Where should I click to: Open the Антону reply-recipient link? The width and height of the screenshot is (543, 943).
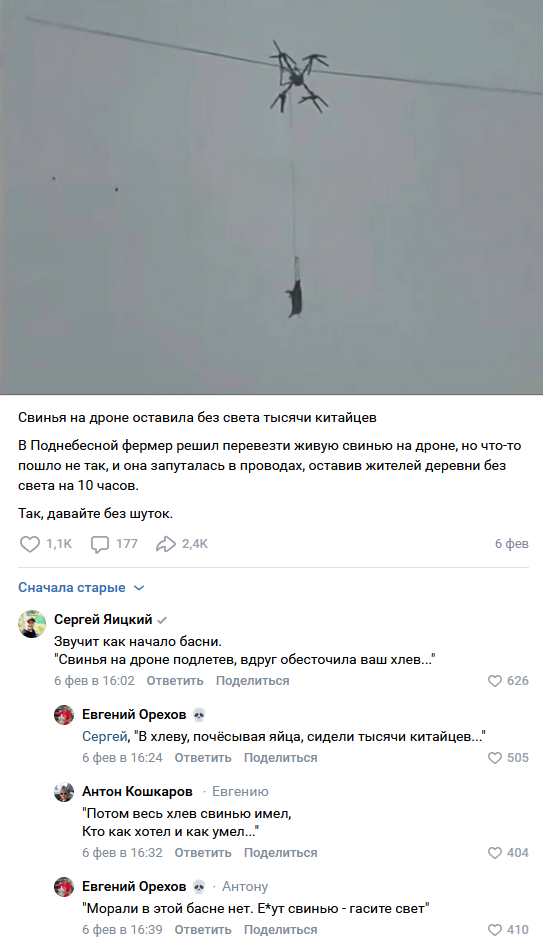coord(245,886)
